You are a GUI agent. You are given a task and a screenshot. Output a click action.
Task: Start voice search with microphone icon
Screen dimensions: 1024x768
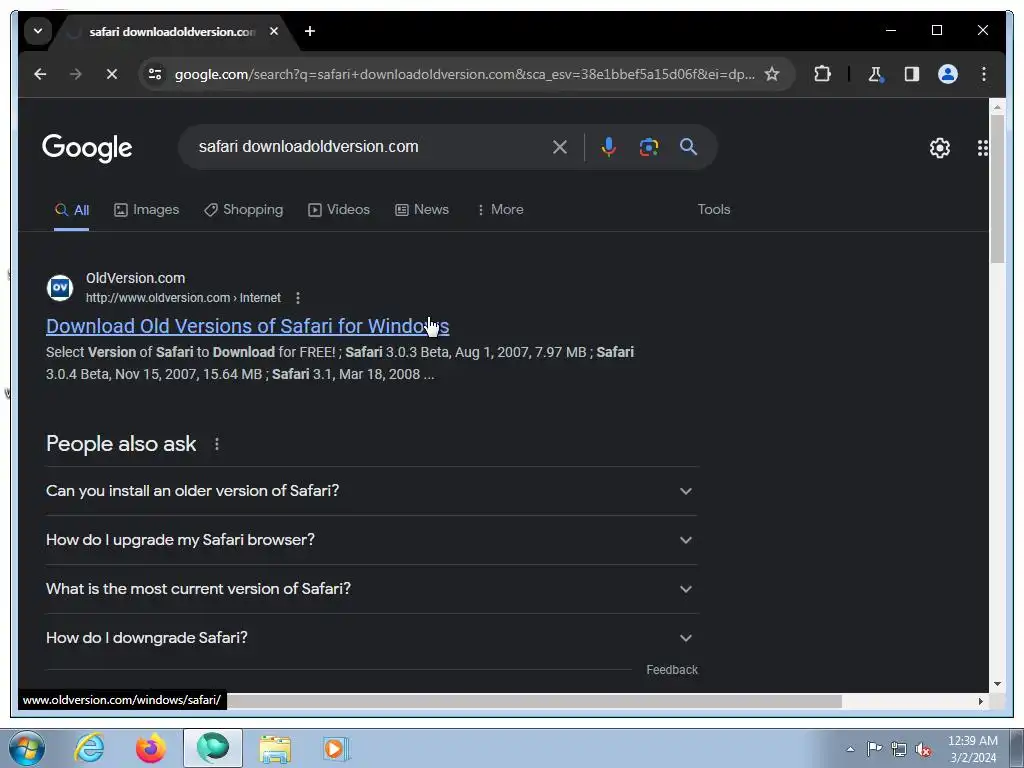[609, 147]
